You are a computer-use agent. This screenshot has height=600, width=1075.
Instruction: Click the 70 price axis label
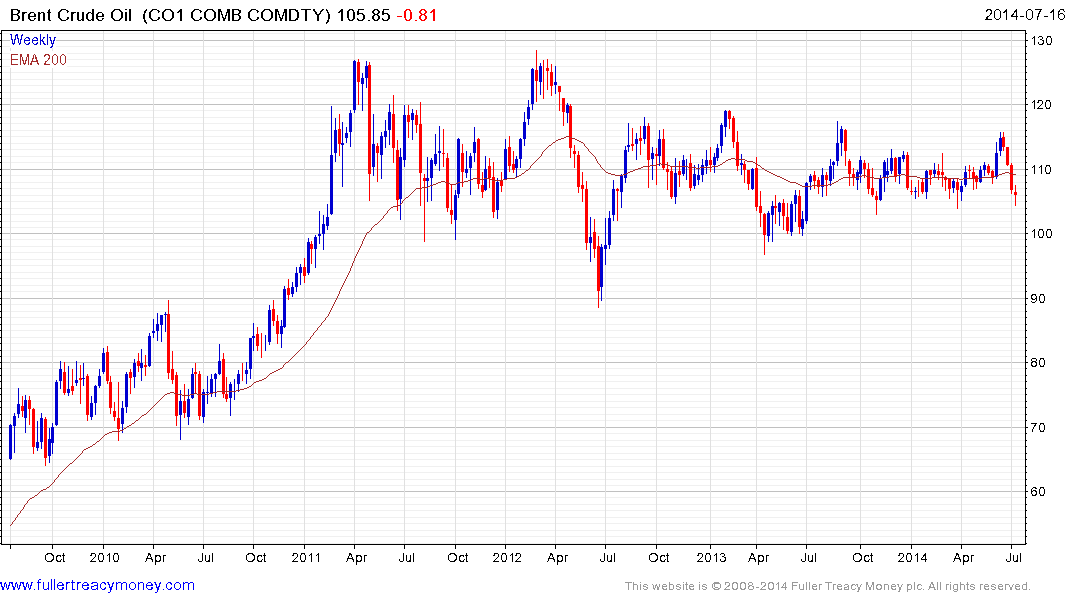pyautogui.click(x=1039, y=427)
